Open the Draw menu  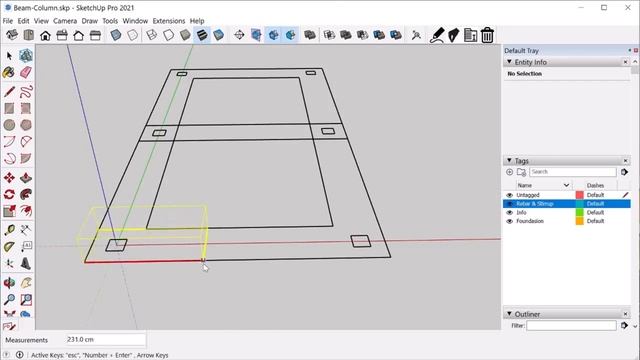click(89, 21)
